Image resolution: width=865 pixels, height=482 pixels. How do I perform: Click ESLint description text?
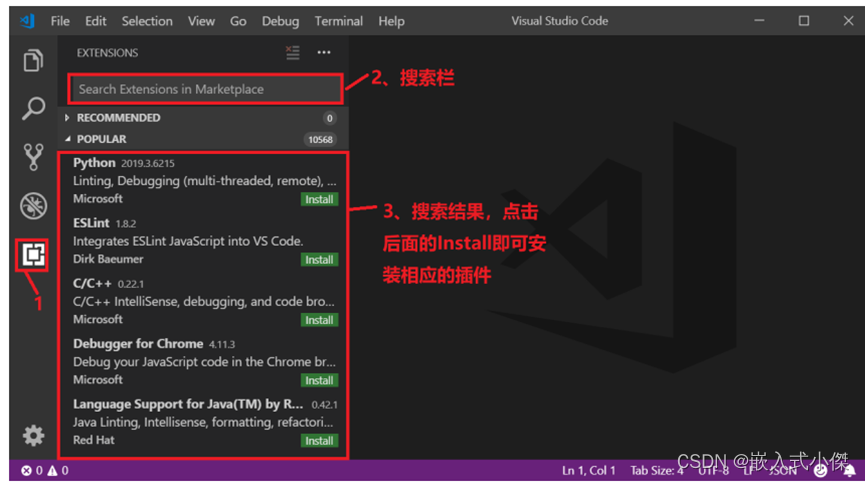point(188,241)
